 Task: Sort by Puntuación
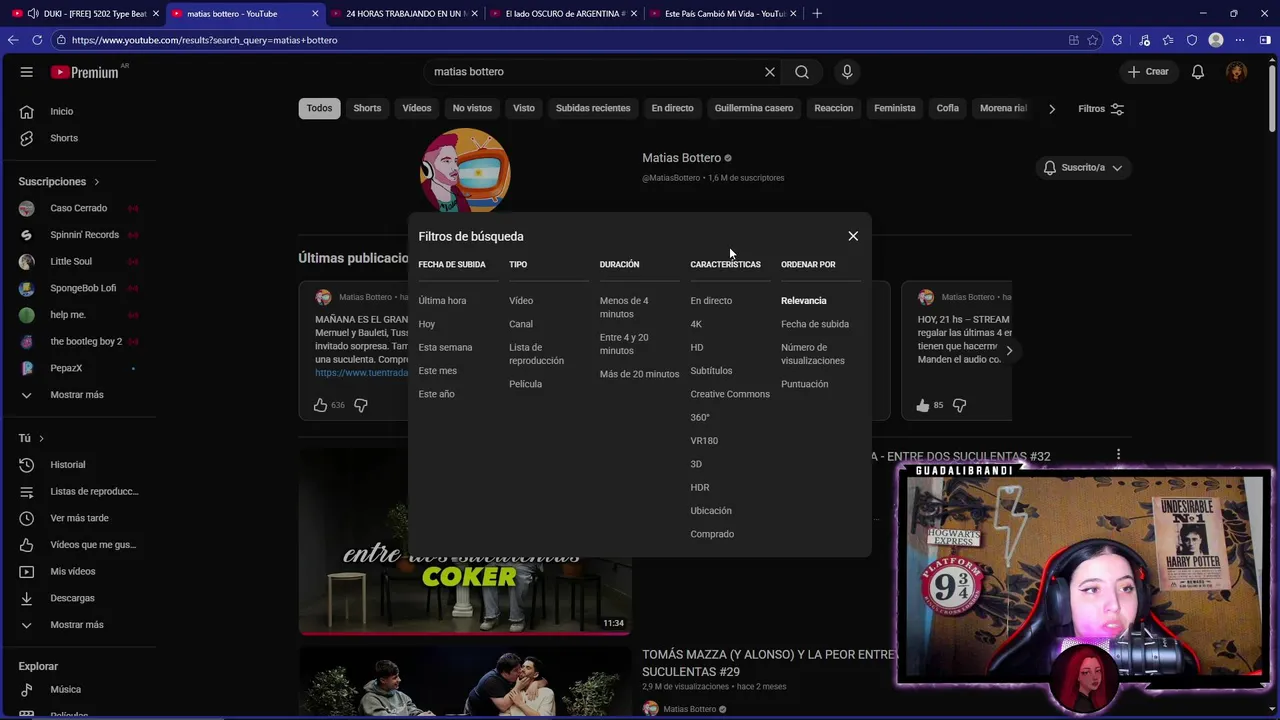[x=804, y=384]
